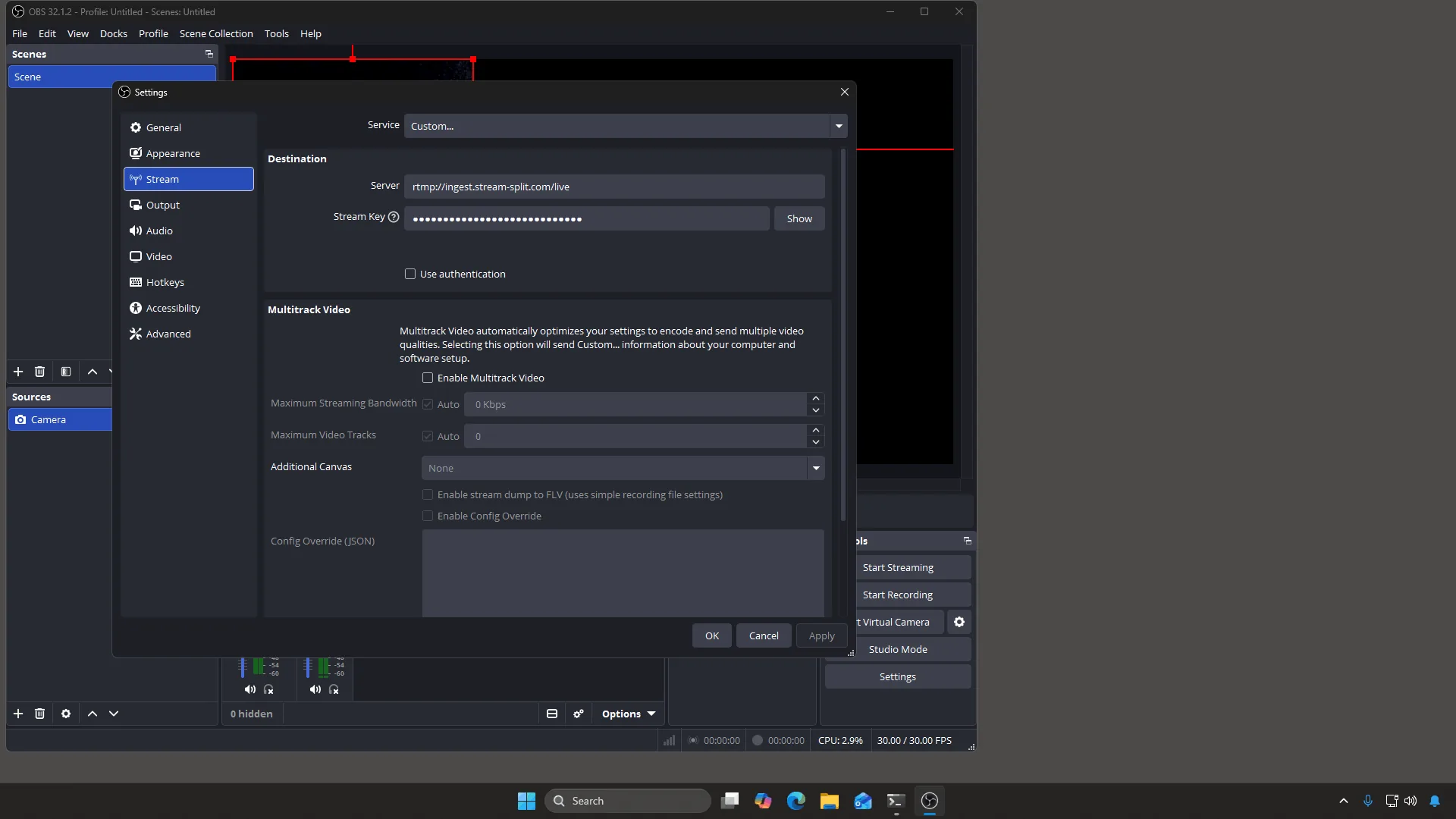Click the Stream Key password field
The height and width of the screenshot is (819, 1456).
tap(587, 218)
